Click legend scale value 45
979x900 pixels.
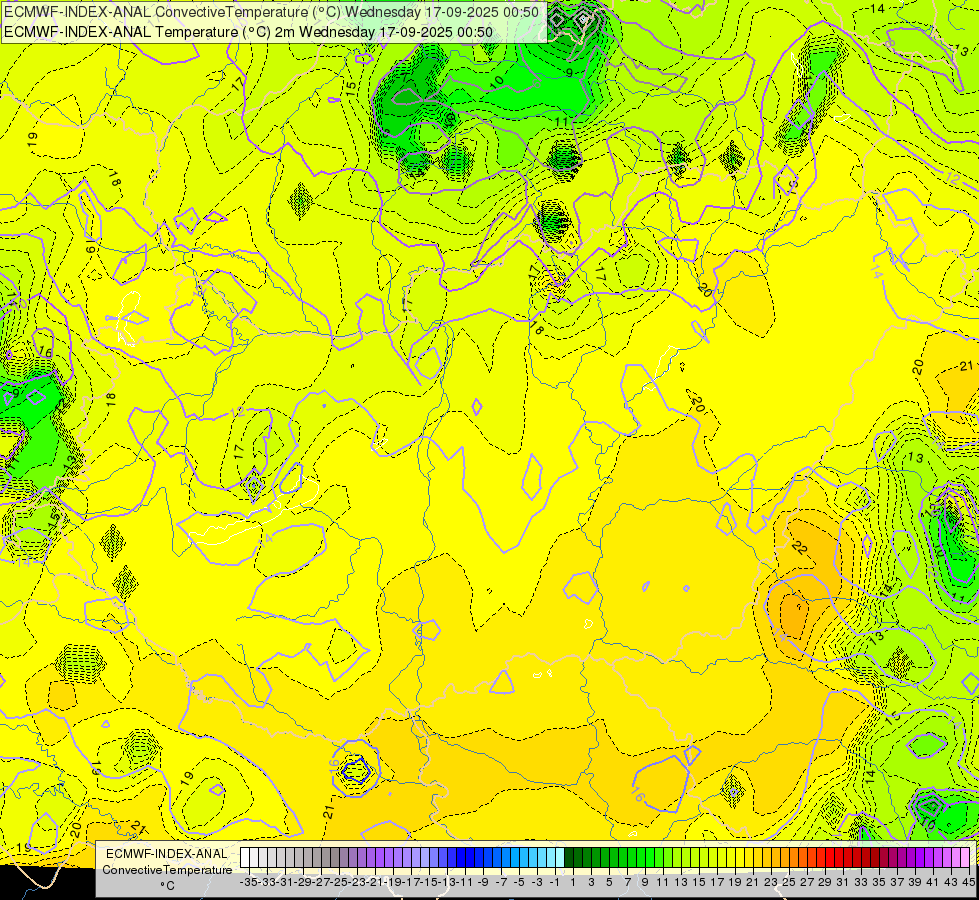pos(968,883)
